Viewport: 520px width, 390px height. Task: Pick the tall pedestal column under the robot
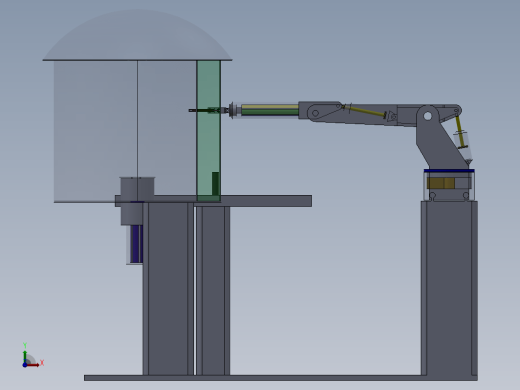click(449, 288)
